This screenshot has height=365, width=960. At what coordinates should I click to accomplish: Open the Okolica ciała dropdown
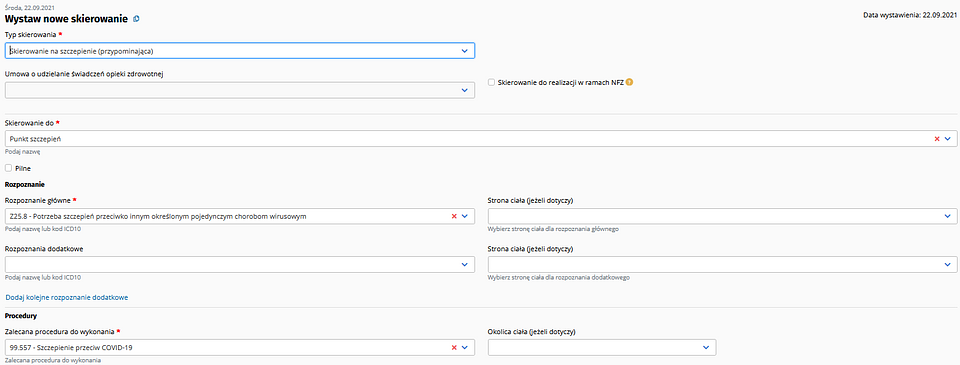coord(706,347)
